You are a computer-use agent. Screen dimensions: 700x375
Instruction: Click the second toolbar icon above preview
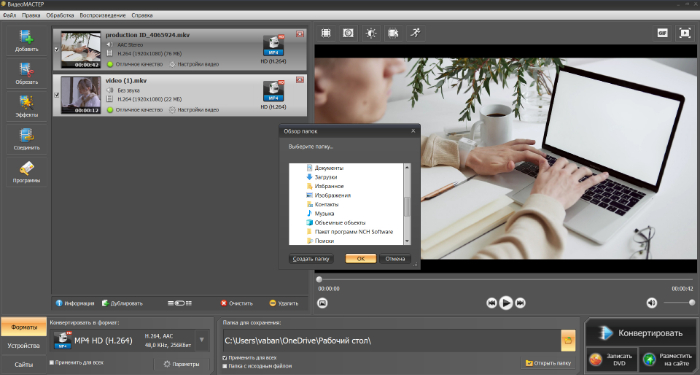[x=348, y=33]
